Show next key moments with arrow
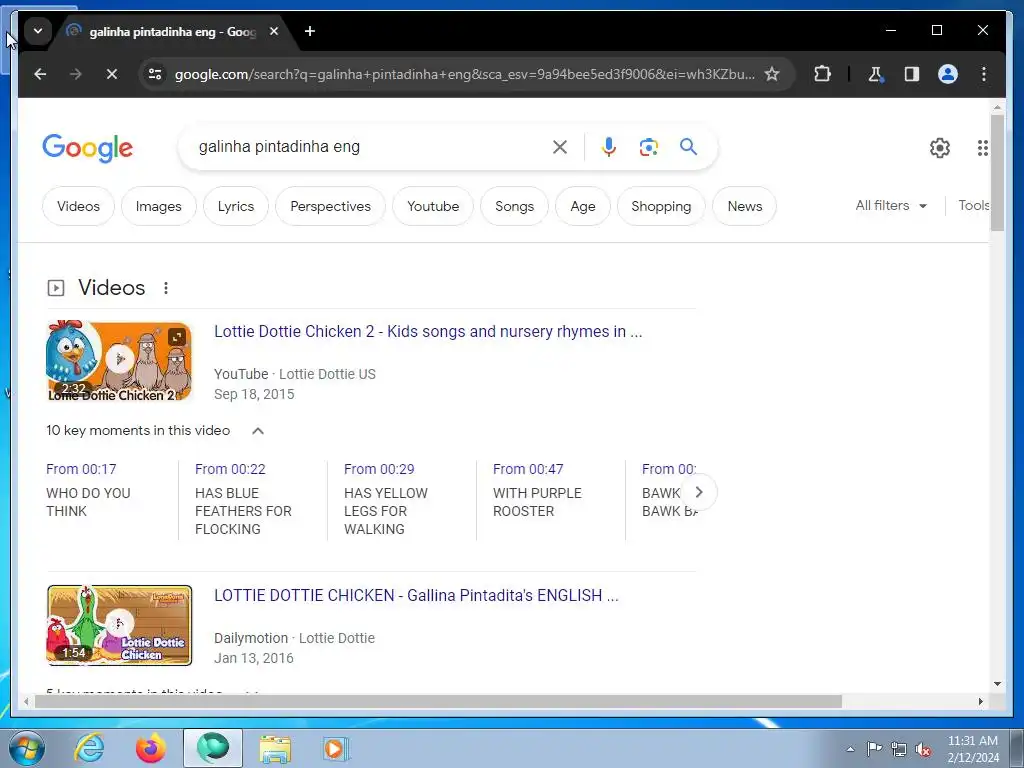Image resolution: width=1024 pixels, height=768 pixels. point(699,492)
